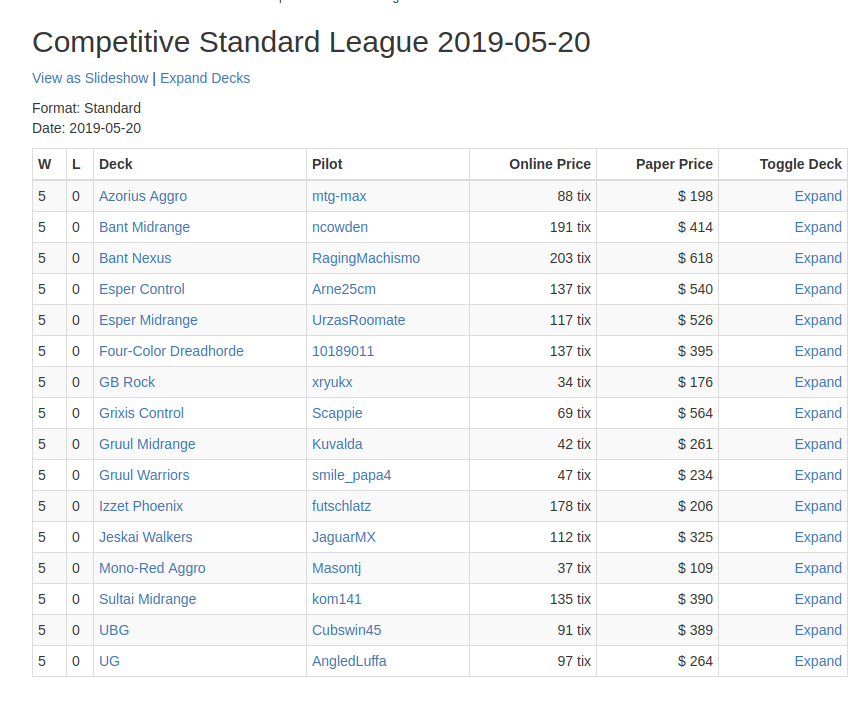Expand the UG deck entry
Viewport: 862px width, 701px height.
click(x=817, y=661)
